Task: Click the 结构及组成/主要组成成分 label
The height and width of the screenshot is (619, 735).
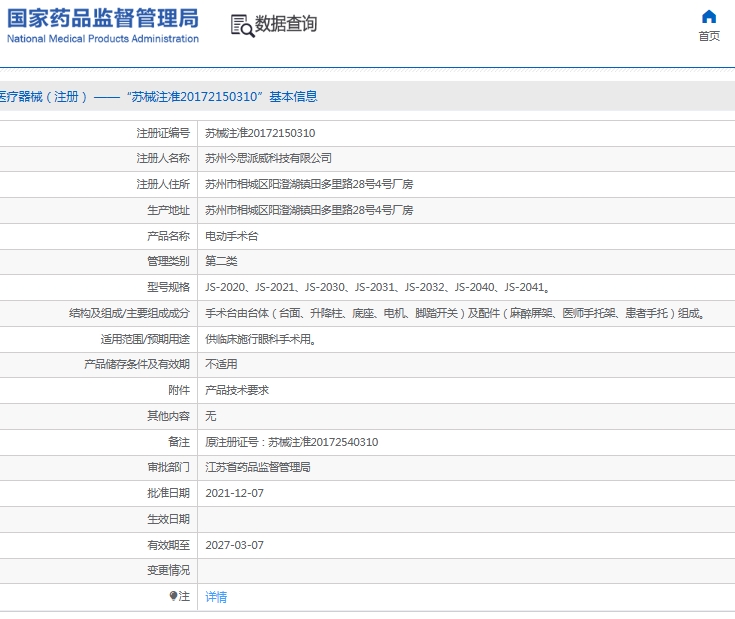Action: click(129, 313)
